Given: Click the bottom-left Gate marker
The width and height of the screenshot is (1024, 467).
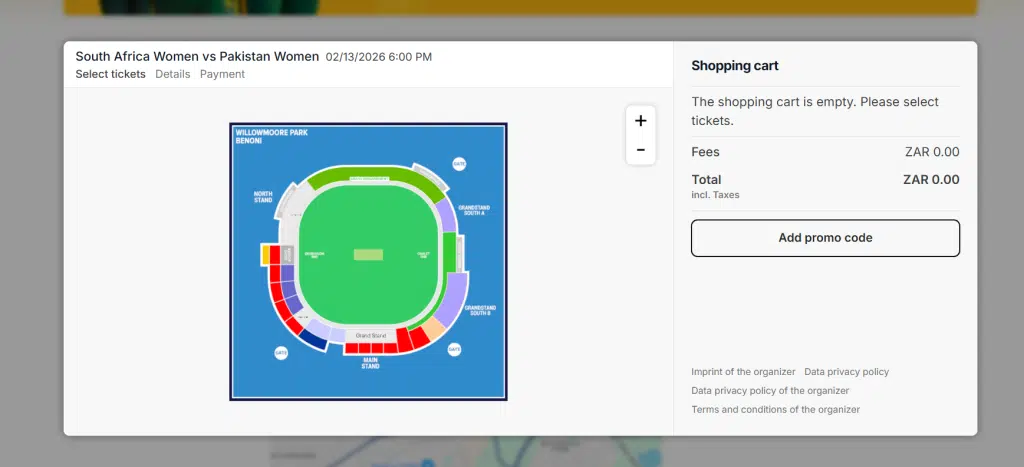Looking at the screenshot, I should [x=281, y=353].
